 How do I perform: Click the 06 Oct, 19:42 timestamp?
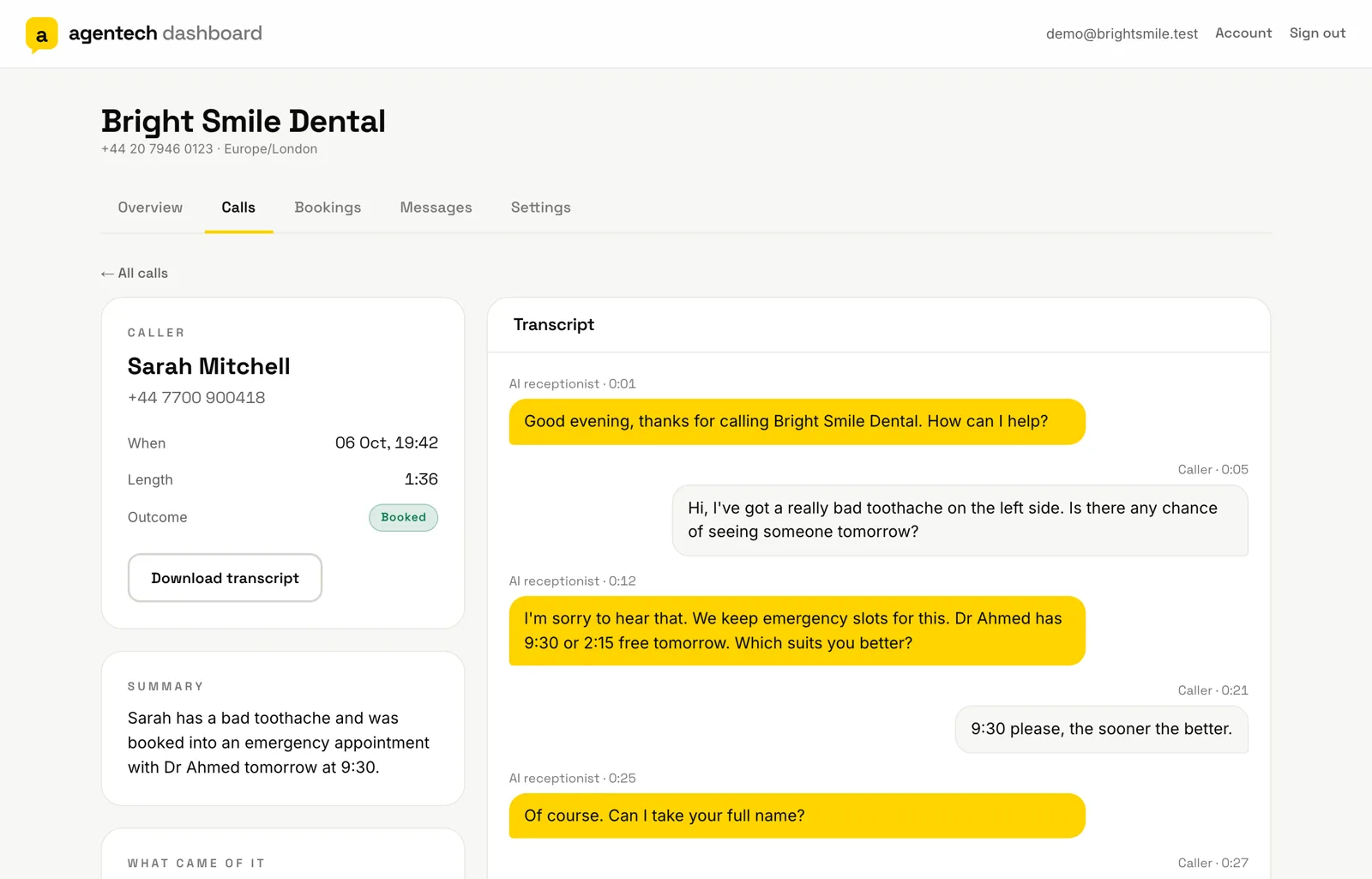click(387, 443)
